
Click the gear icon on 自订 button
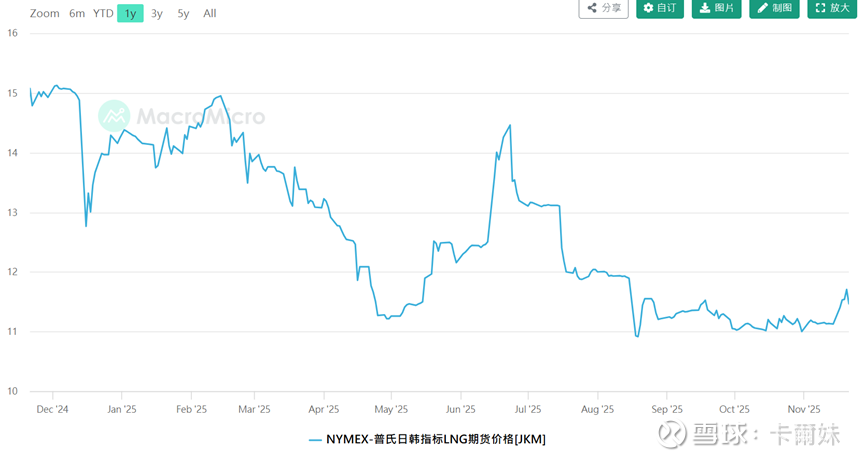pyautogui.click(x=648, y=8)
